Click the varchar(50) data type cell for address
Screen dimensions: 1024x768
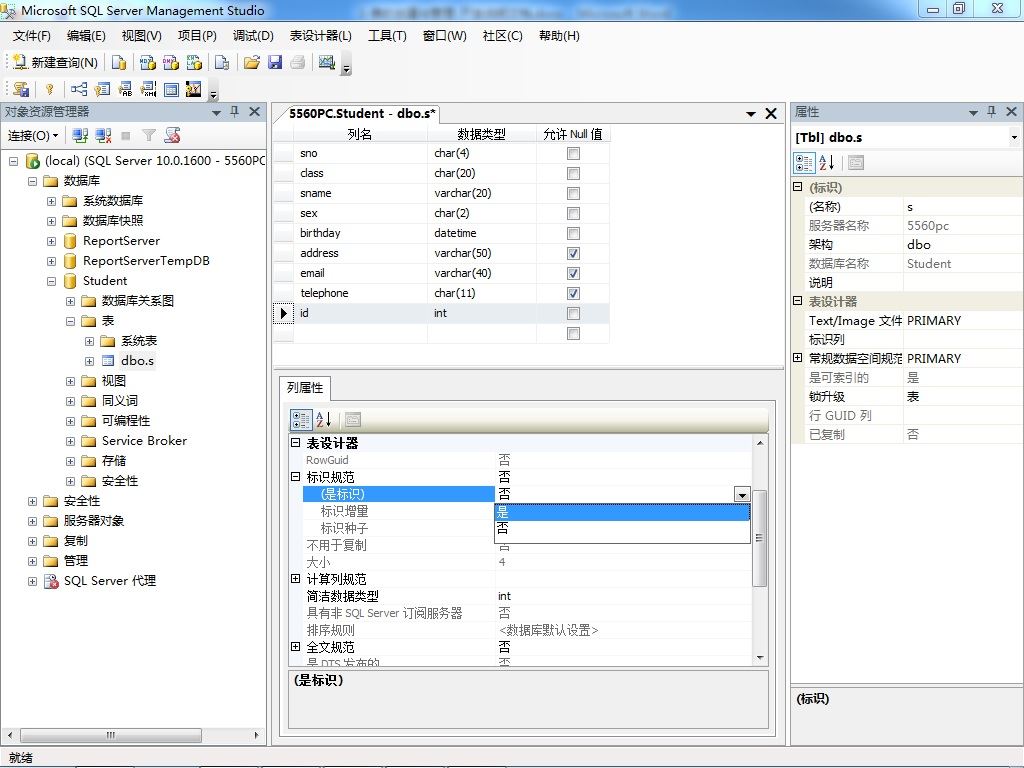point(482,253)
